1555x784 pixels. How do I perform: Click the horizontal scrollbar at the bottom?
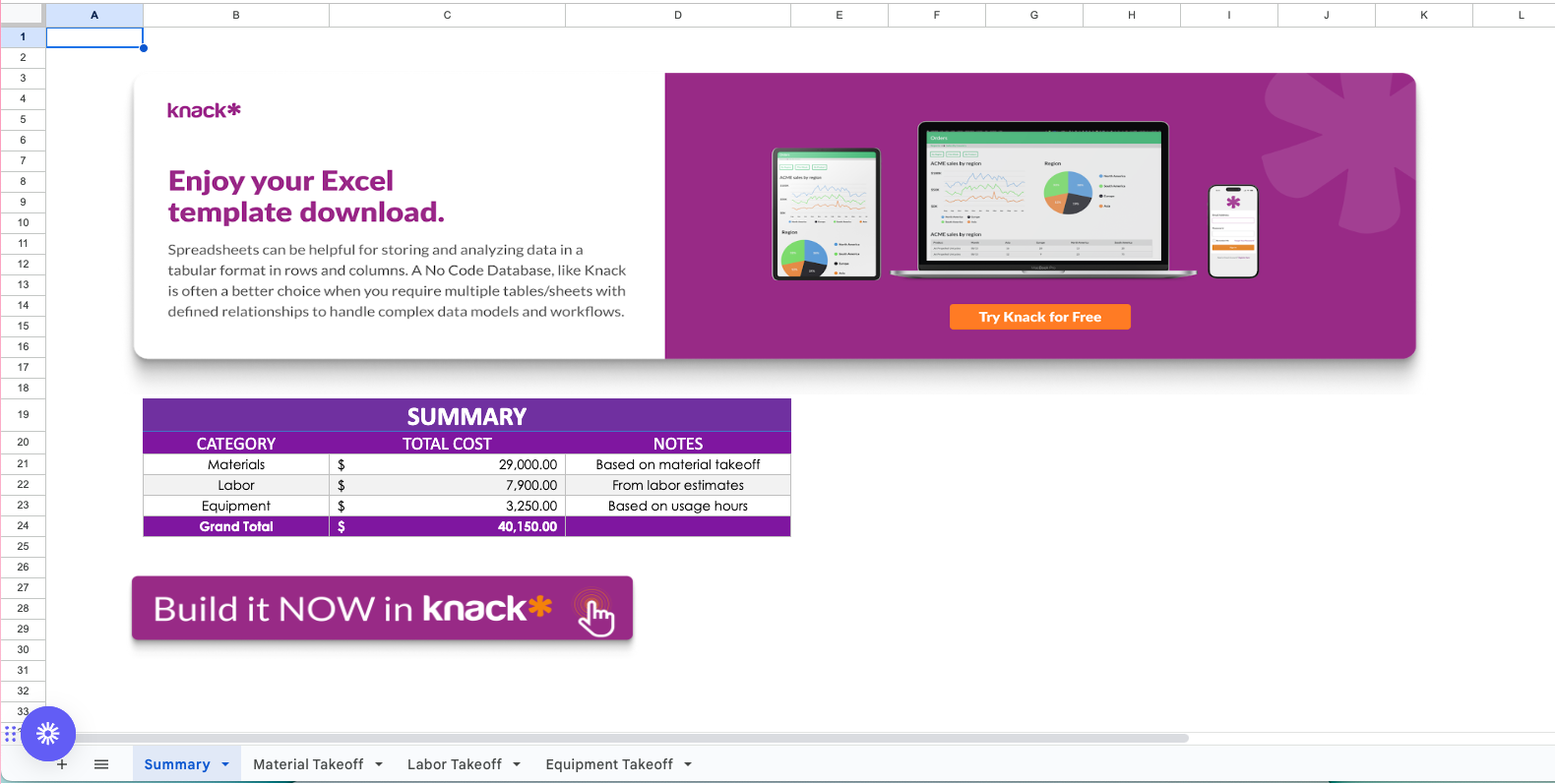[630, 738]
